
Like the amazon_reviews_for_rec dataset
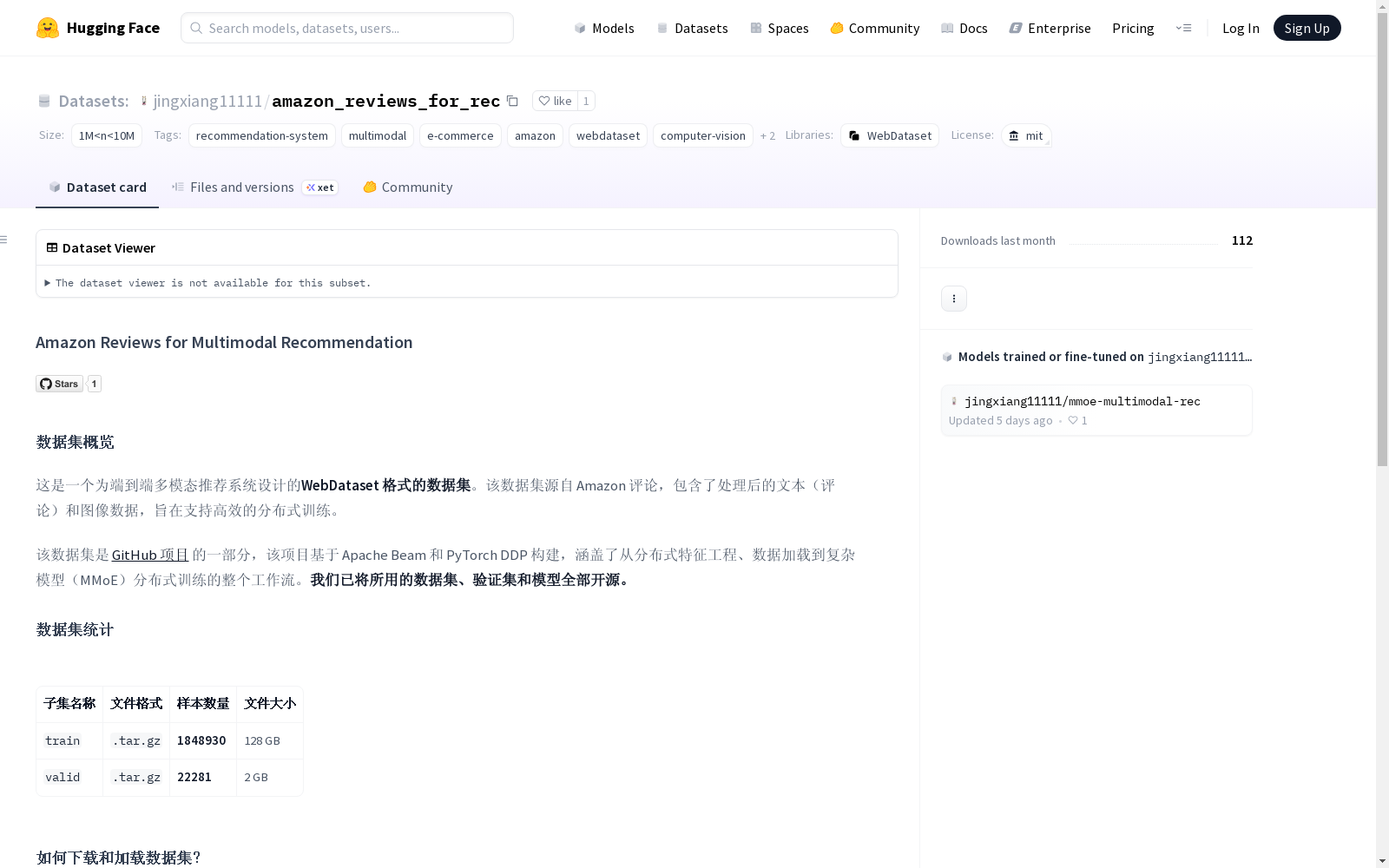click(x=555, y=101)
